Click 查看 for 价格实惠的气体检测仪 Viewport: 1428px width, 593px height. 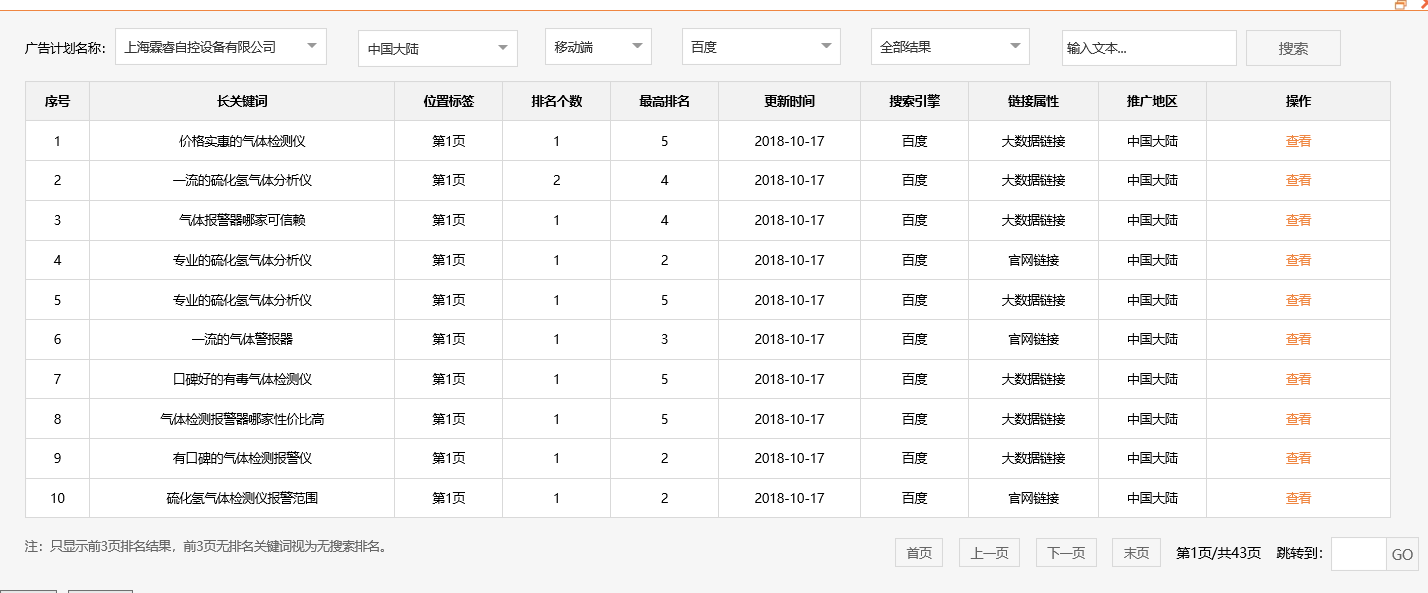click(x=1297, y=140)
